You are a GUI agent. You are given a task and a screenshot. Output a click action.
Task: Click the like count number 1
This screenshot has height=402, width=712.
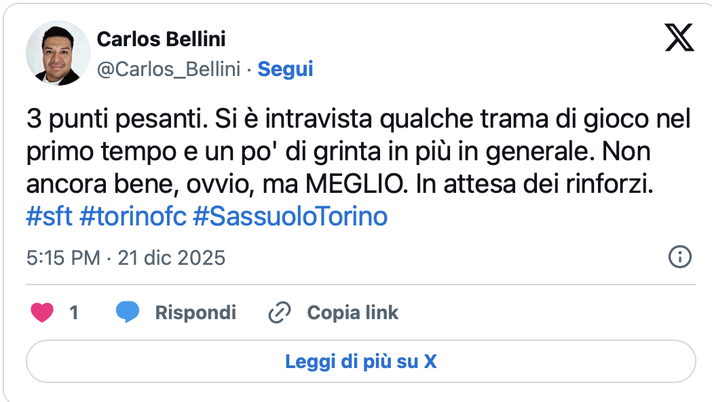pyautogui.click(x=74, y=313)
